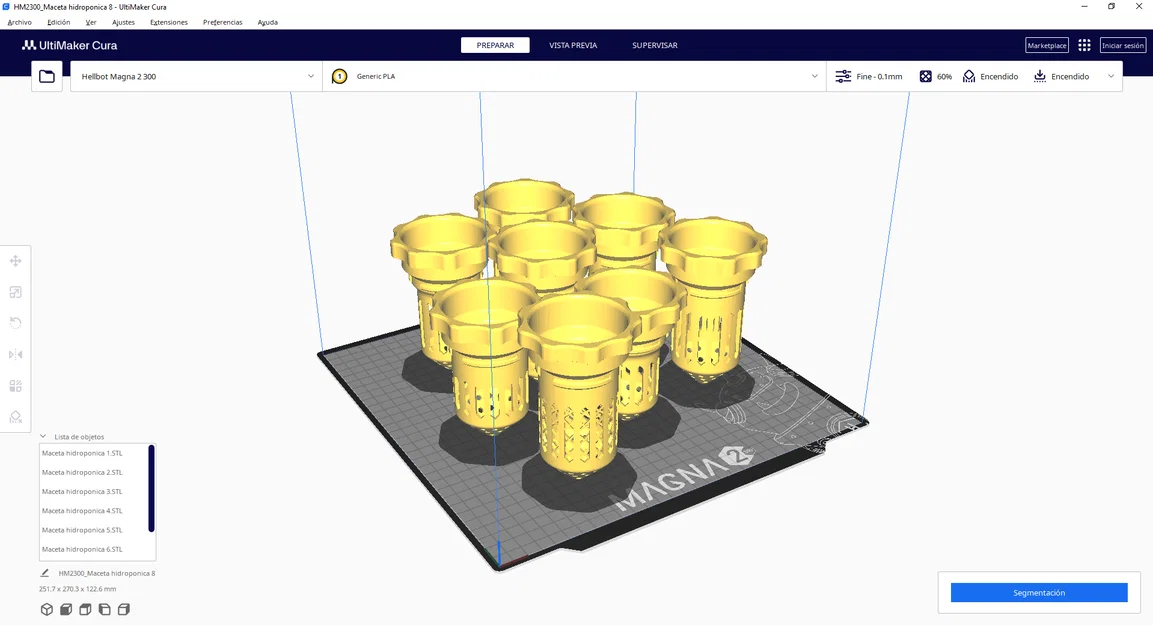This screenshot has height=625, width=1153.
Task: Open the Extensiones menu
Action: tap(169, 22)
